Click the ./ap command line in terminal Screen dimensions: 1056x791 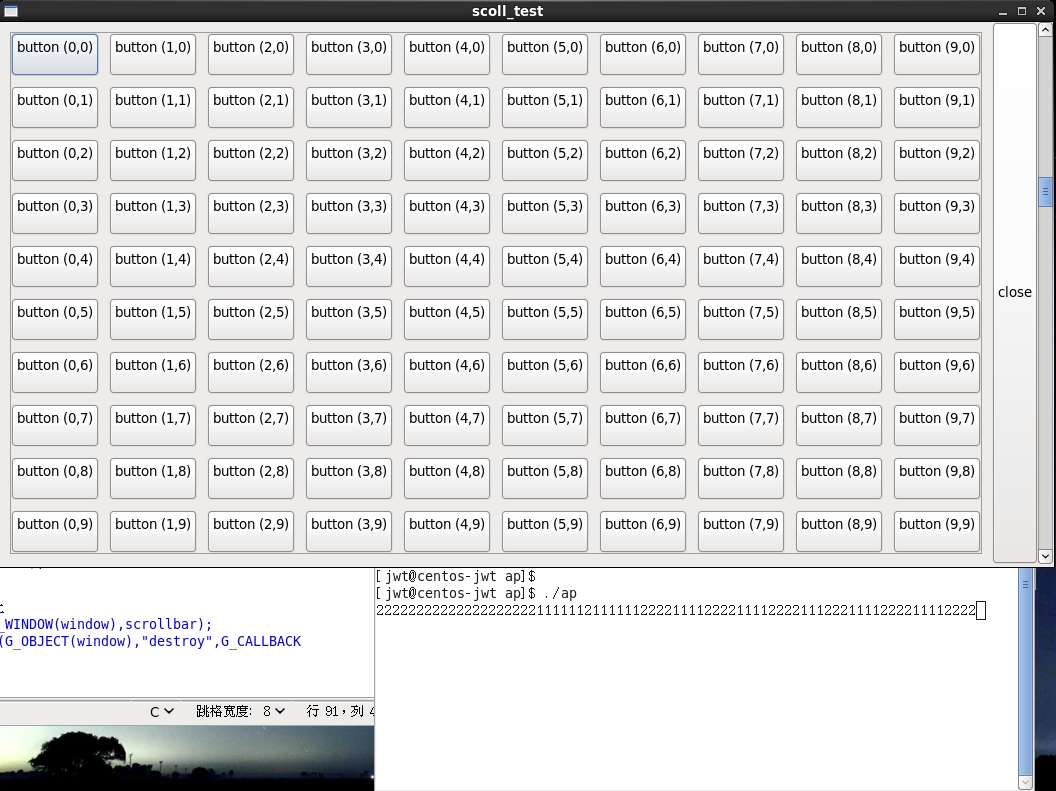pyautogui.click(x=476, y=593)
